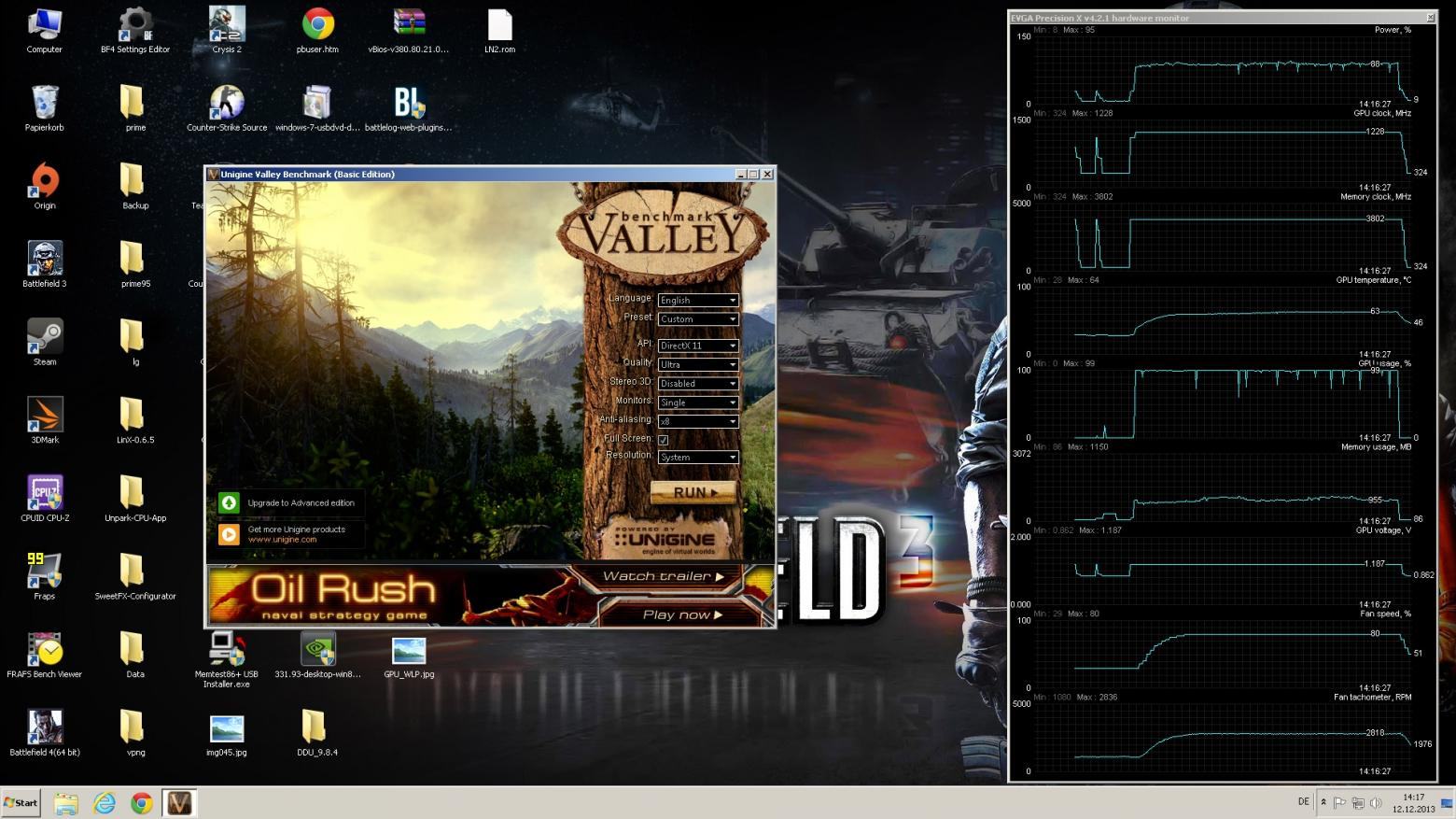1456x819 pixels.
Task: Click the network tray icon
Action: click(1358, 802)
